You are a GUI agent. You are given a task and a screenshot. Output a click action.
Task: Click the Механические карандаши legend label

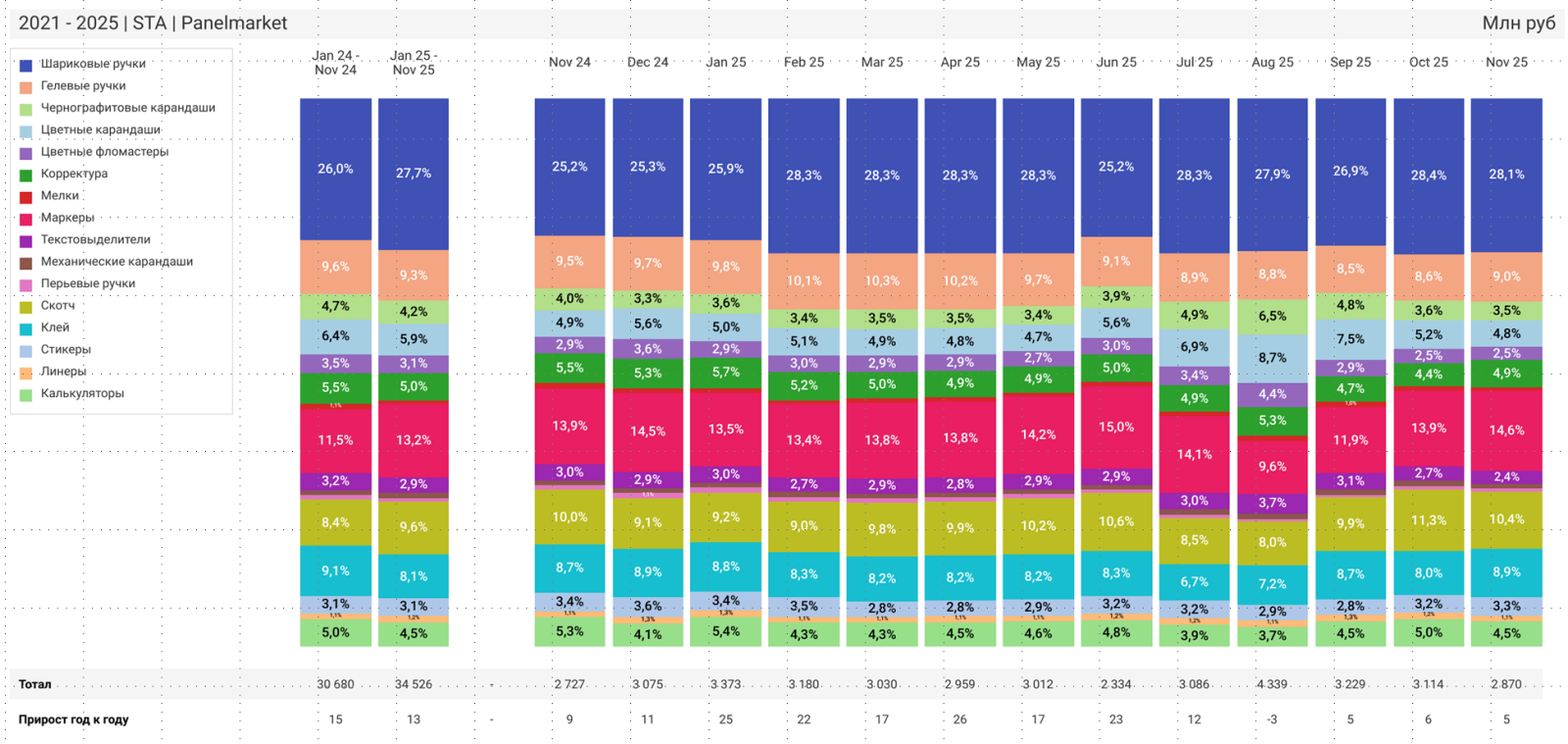117,262
